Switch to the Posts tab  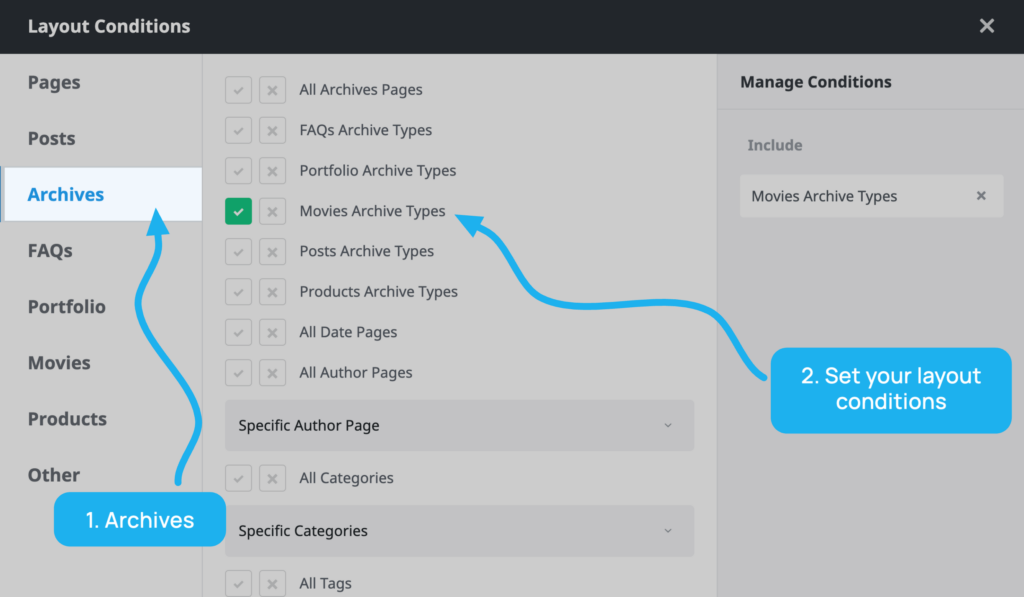coord(52,138)
